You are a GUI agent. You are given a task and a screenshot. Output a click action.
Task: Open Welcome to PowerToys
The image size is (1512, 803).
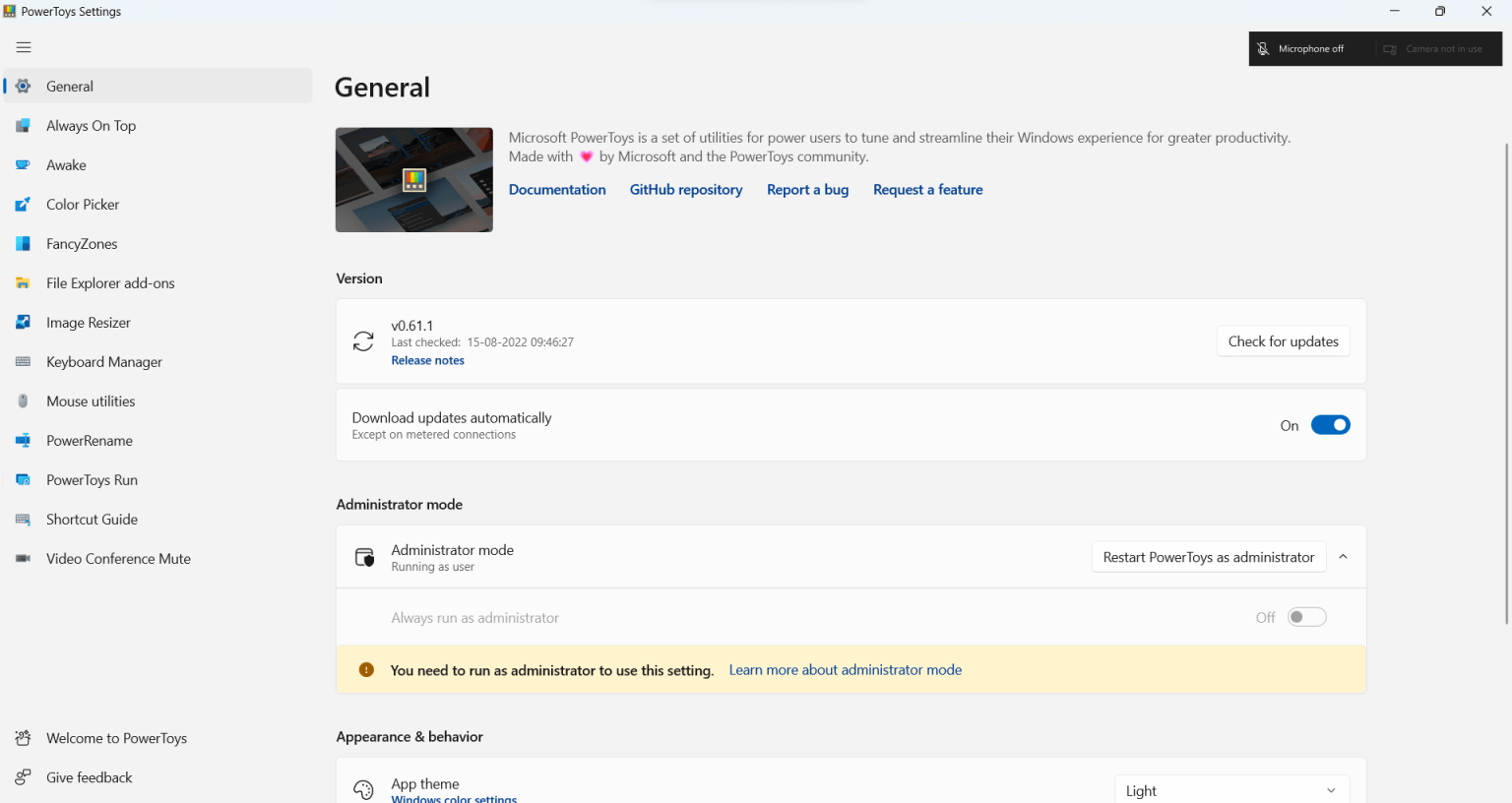157,738
